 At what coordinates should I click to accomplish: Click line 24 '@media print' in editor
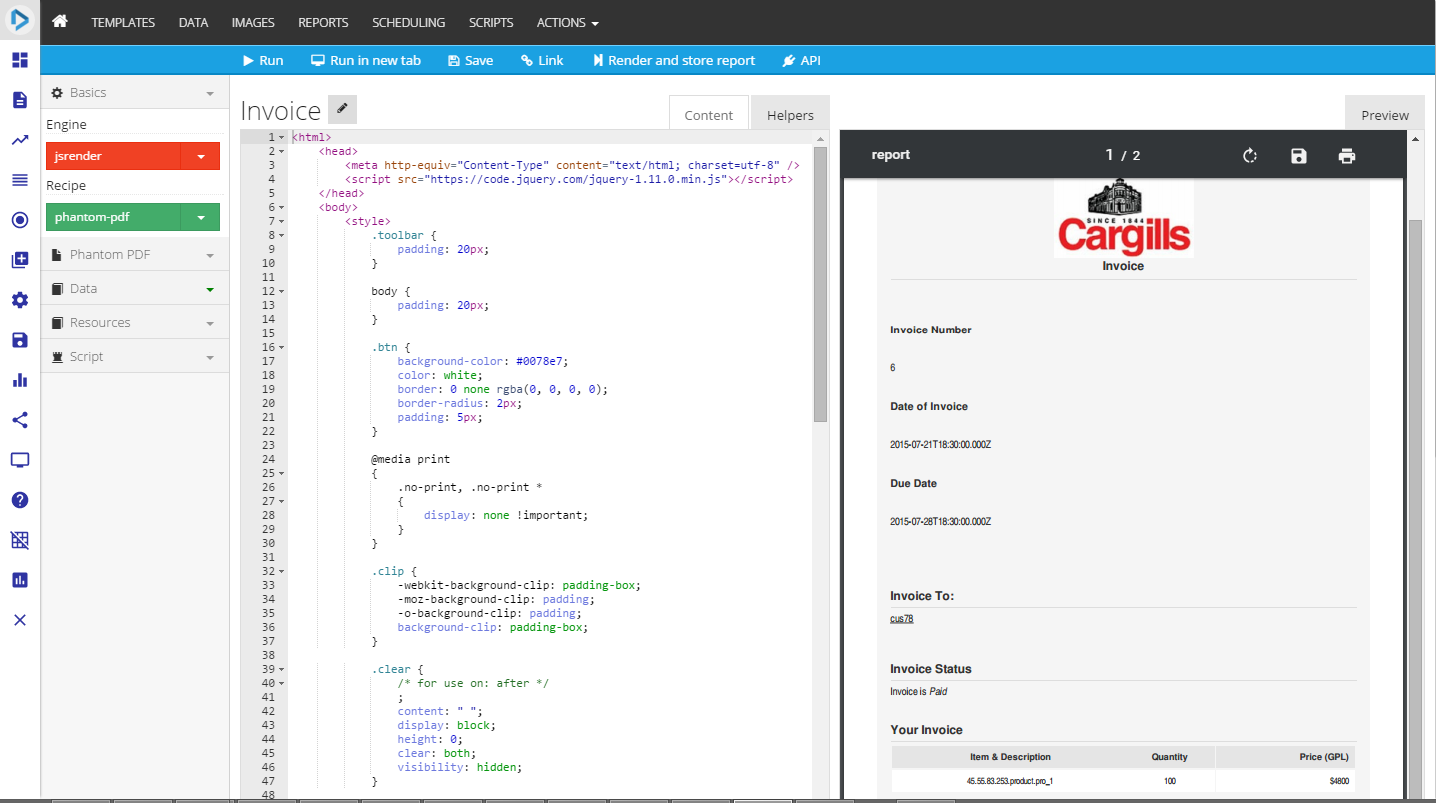[x=410, y=459]
